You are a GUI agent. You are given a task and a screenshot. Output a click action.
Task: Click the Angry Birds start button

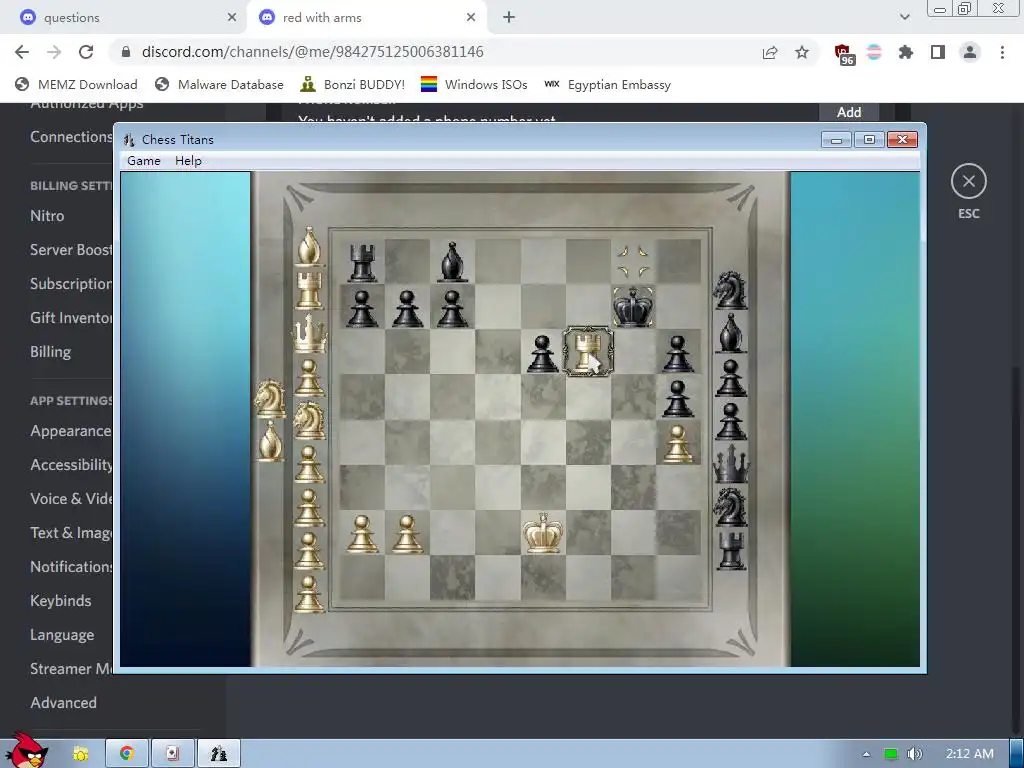27,750
